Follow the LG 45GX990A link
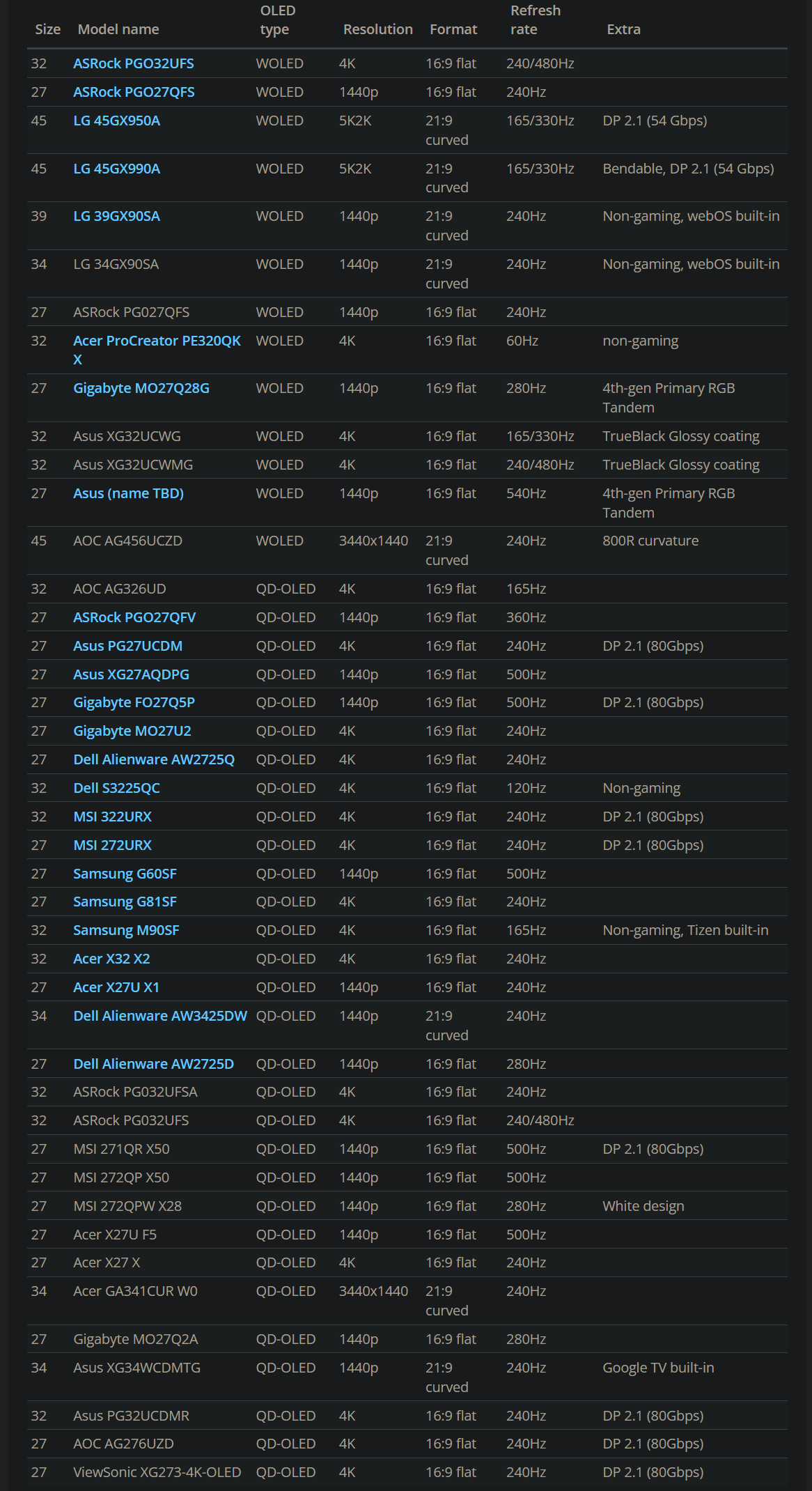Viewport: 812px width, 1491px height. [117, 169]
